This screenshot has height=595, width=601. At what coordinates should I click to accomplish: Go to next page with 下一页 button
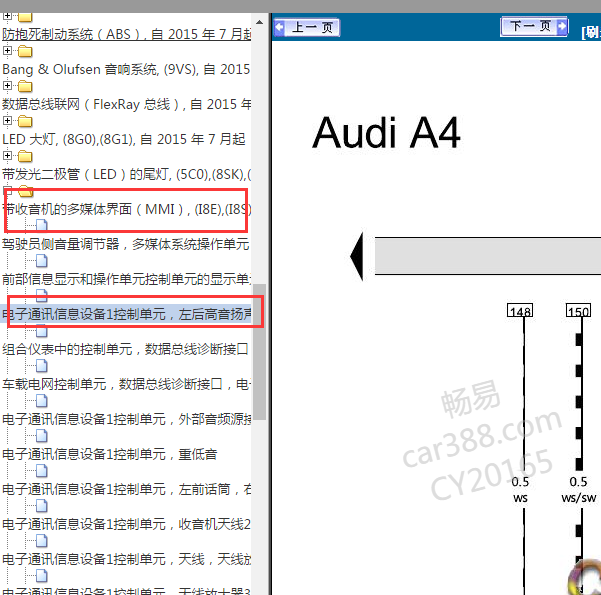pyautogui.click(x=534, y=26)
